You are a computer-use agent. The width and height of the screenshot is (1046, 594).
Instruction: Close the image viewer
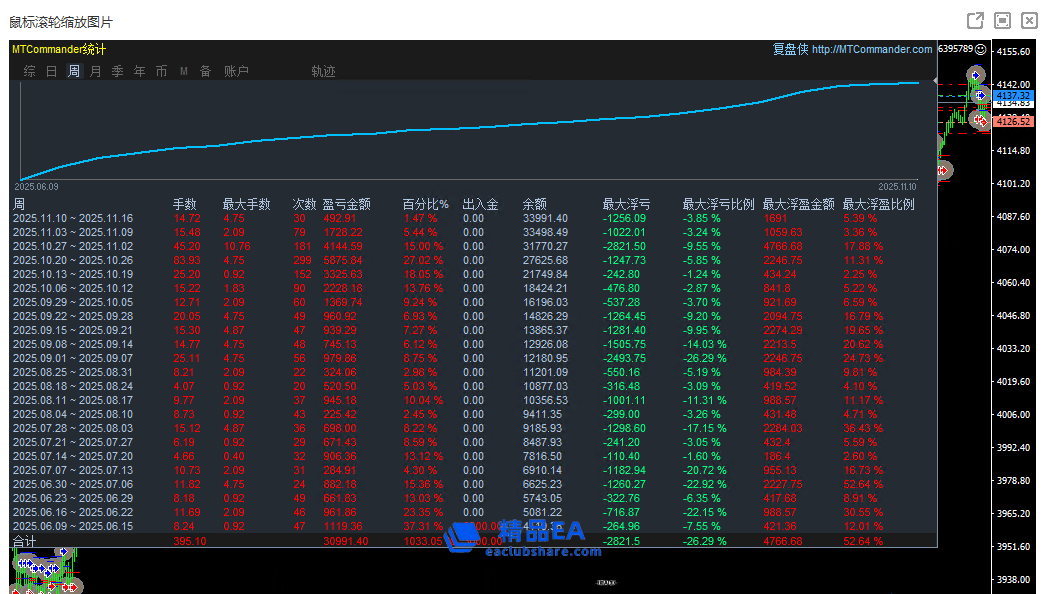click(1029, 21)
